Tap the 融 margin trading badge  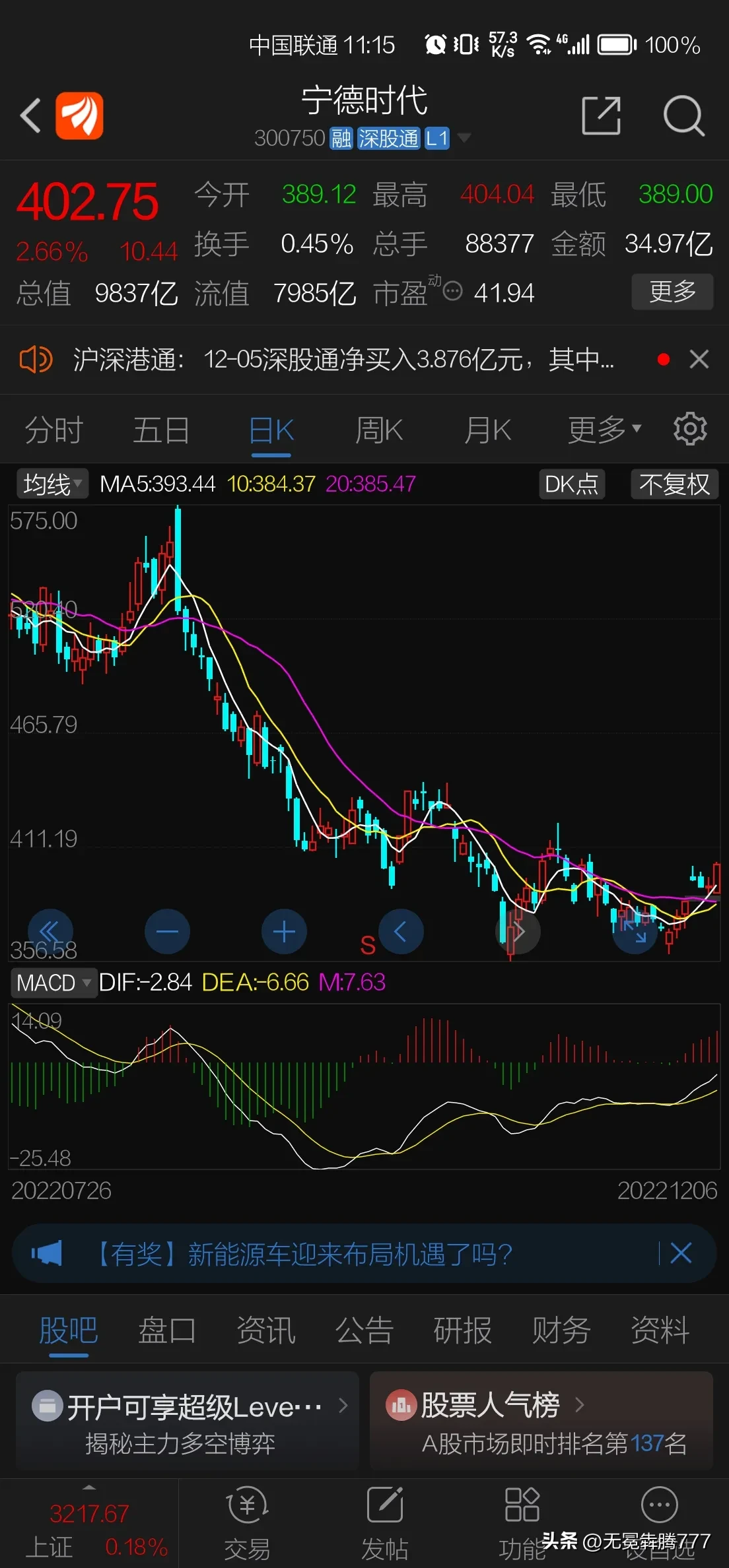pos(341,139)
